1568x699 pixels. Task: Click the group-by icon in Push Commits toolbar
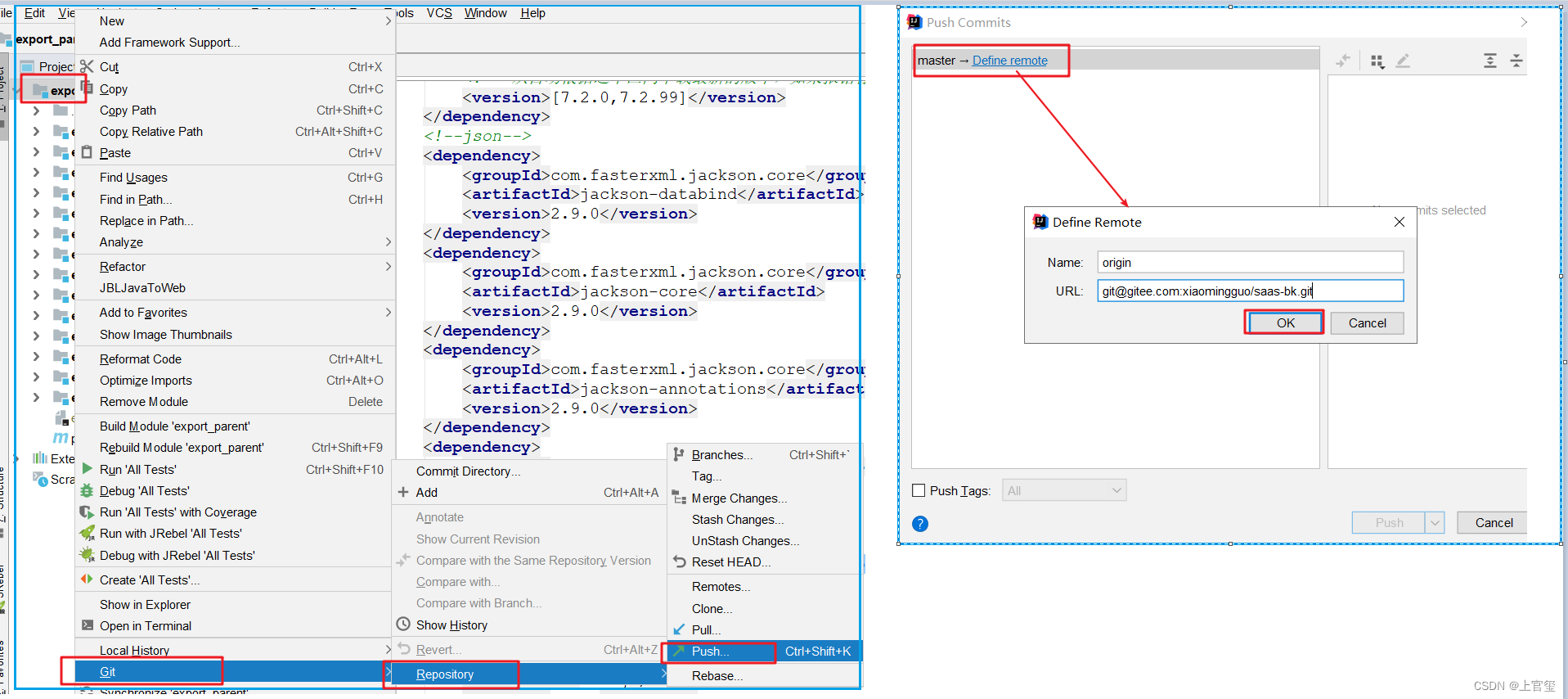coord(1377,61)
